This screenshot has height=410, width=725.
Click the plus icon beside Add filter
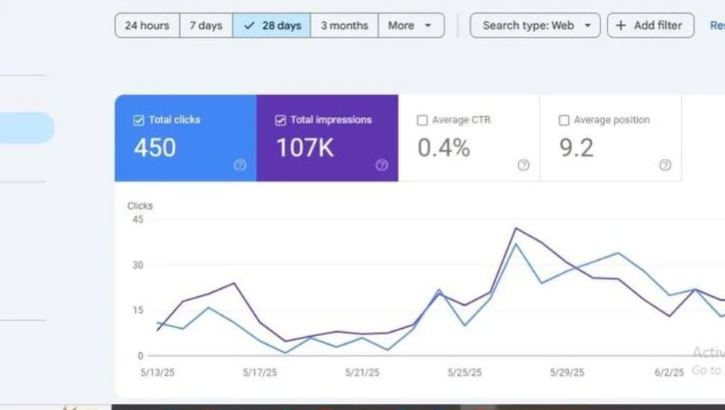(621, 26)
